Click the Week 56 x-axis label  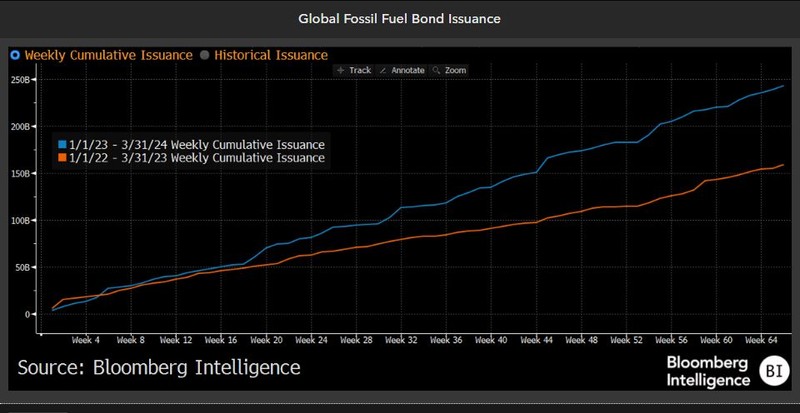[x=672, y=341]
